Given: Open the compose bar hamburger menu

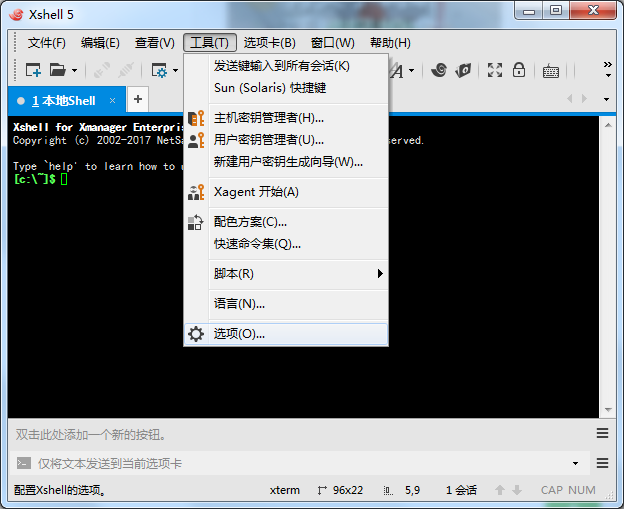Looking at the screenshot, I should (603, 463).
